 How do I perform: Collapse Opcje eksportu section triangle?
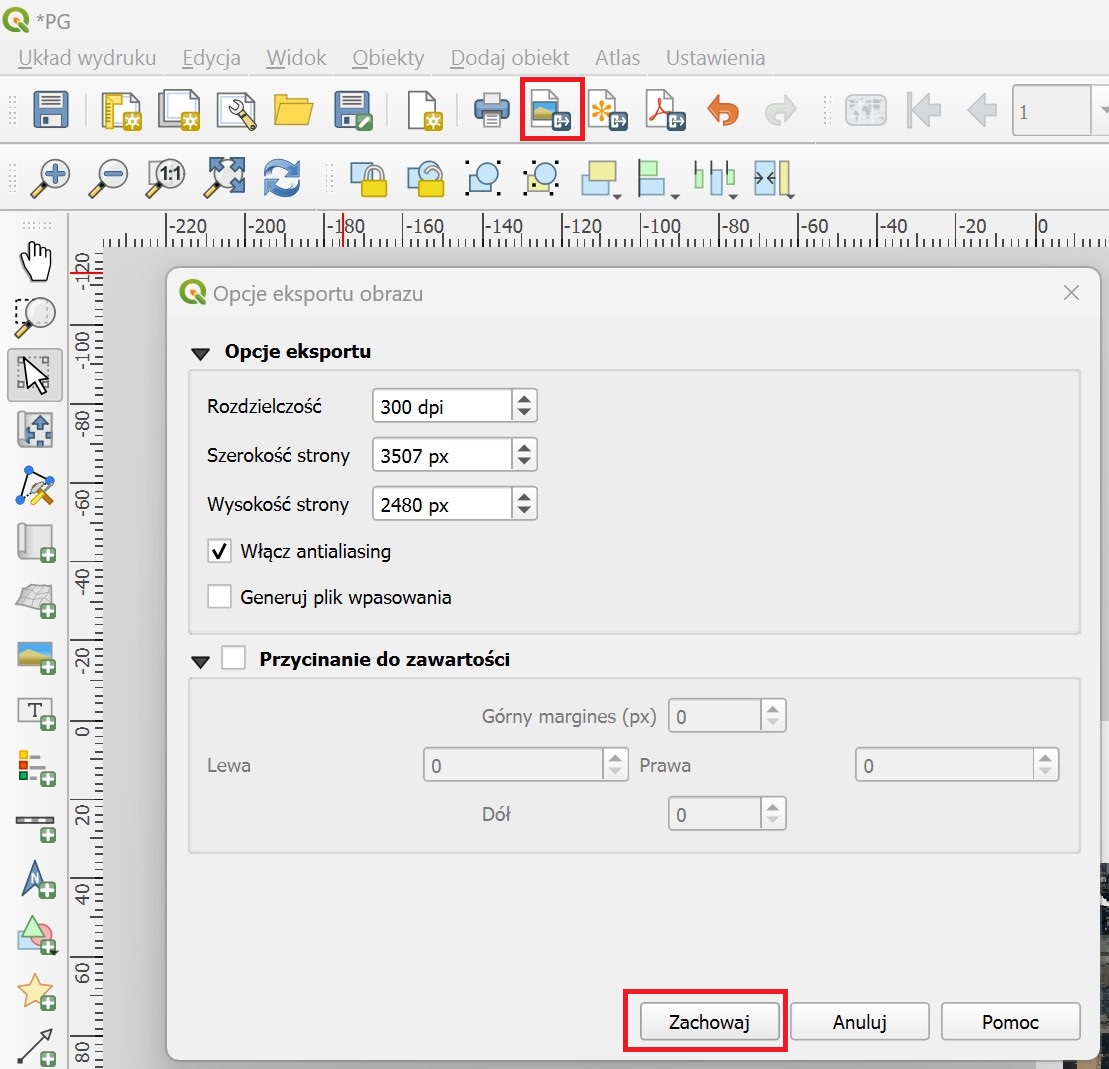coord(201,353)
